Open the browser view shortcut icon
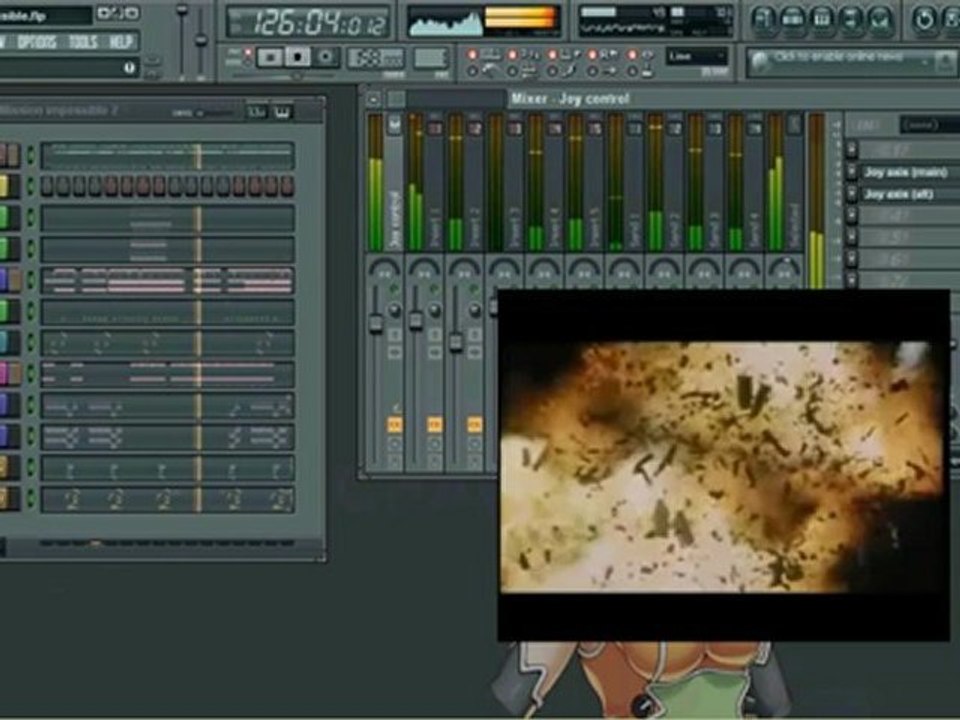Screen dimensions: 960x720 [852, 19]
